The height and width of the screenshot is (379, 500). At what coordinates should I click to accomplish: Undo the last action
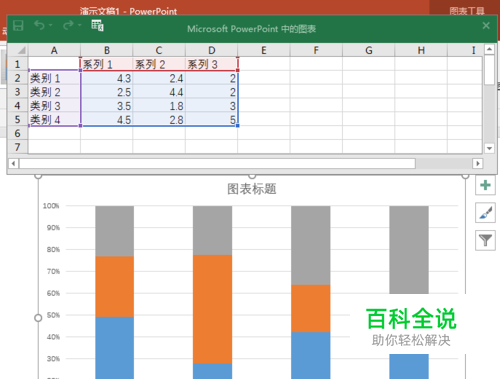coord(39,25)
